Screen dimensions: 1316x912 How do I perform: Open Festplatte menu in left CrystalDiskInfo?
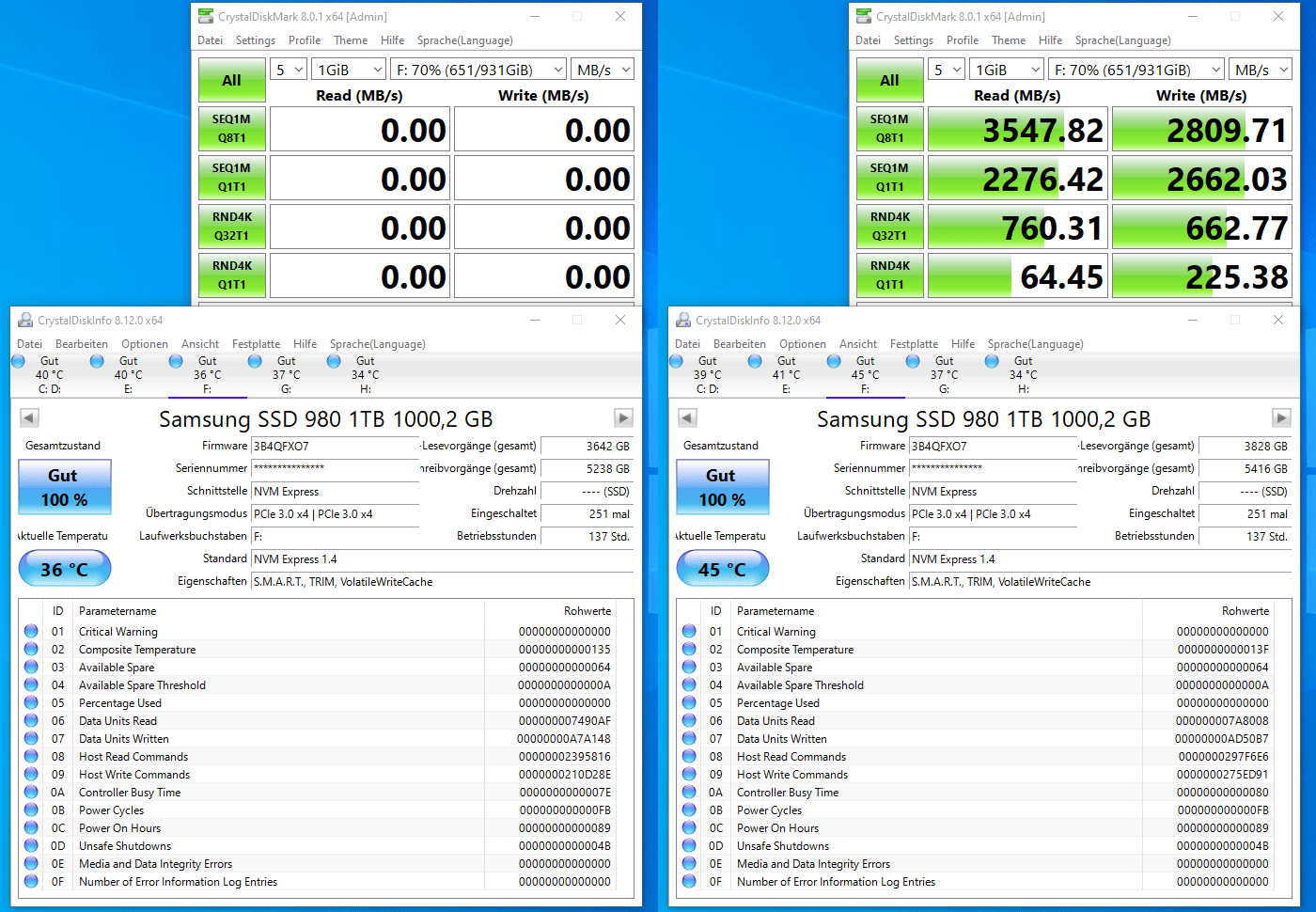(x=257, y=344)
